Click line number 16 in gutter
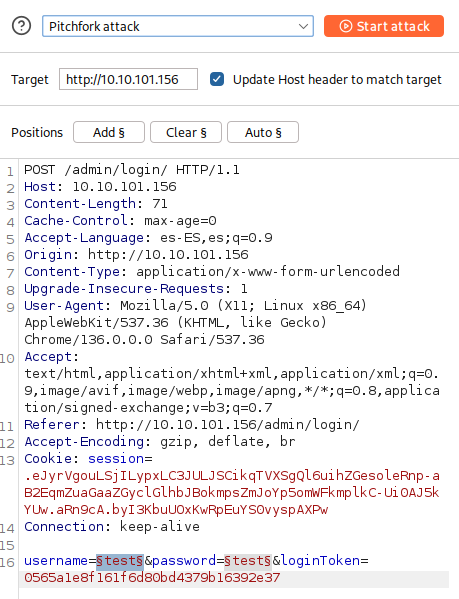The height and width of the screenshot is (599, 459). pyautogui.click(x=7, y=562)
